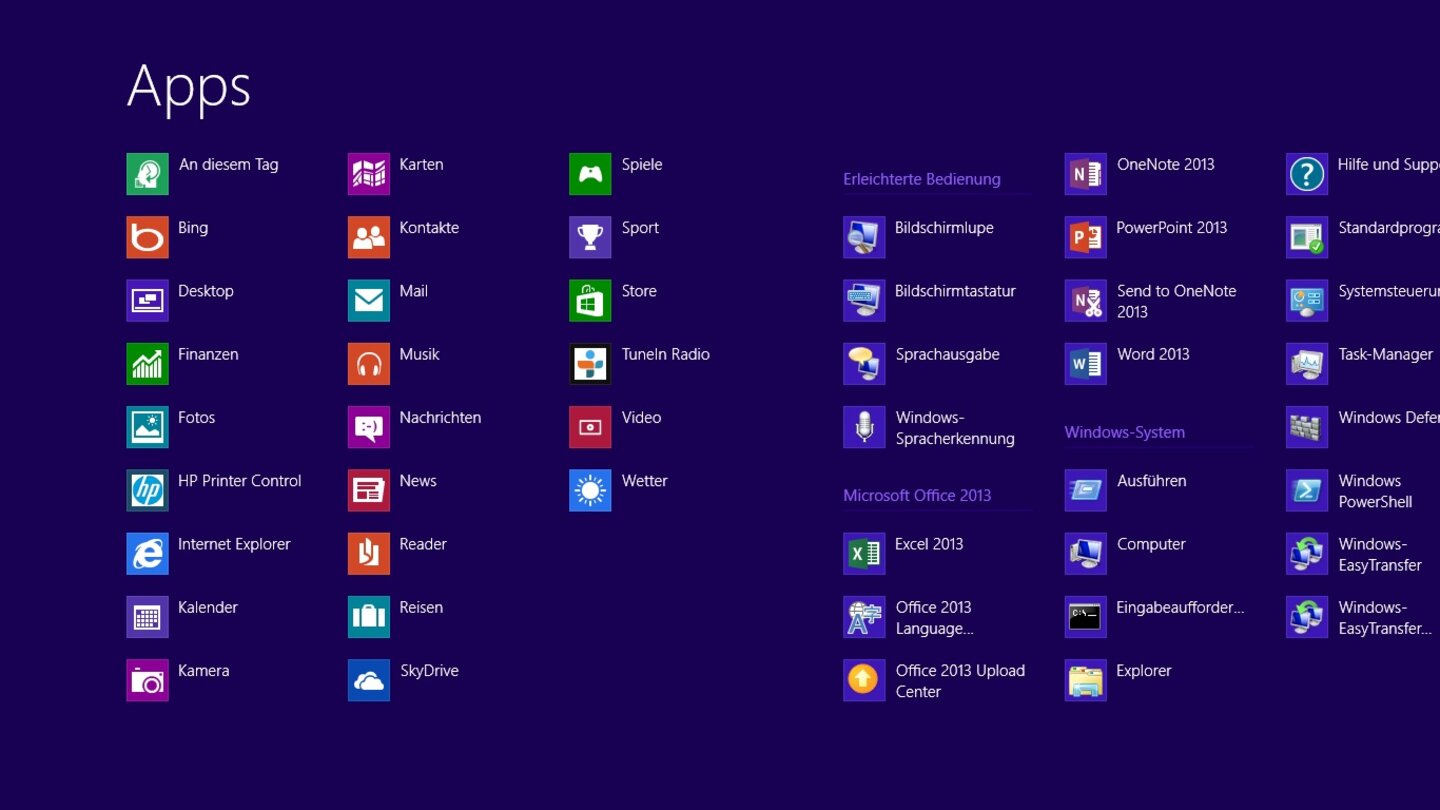Open the PowerPoint 2013 icon
Screen dimensions: 1440x810
click(x=1086, y=237)
